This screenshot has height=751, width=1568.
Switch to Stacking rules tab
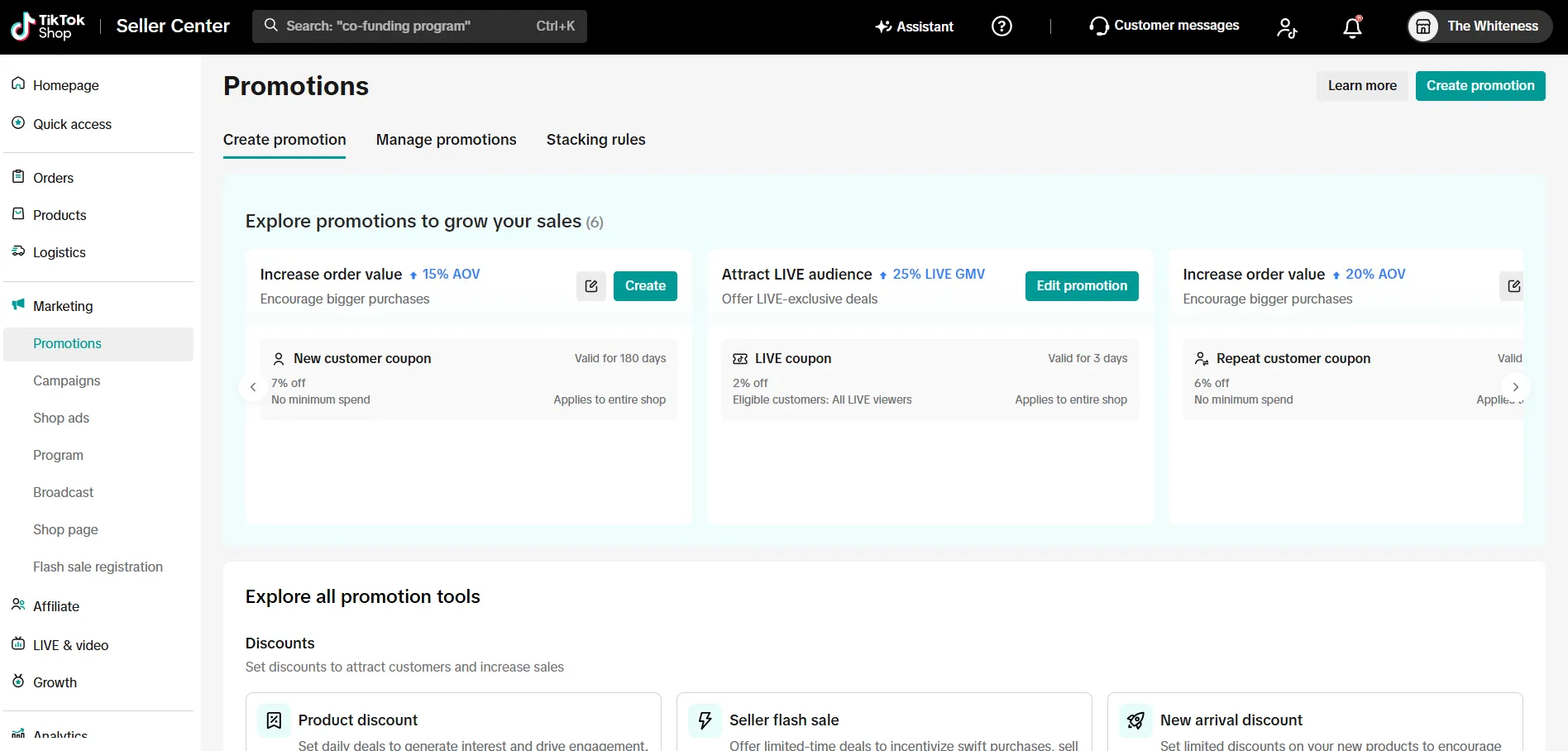click(596, 140)
